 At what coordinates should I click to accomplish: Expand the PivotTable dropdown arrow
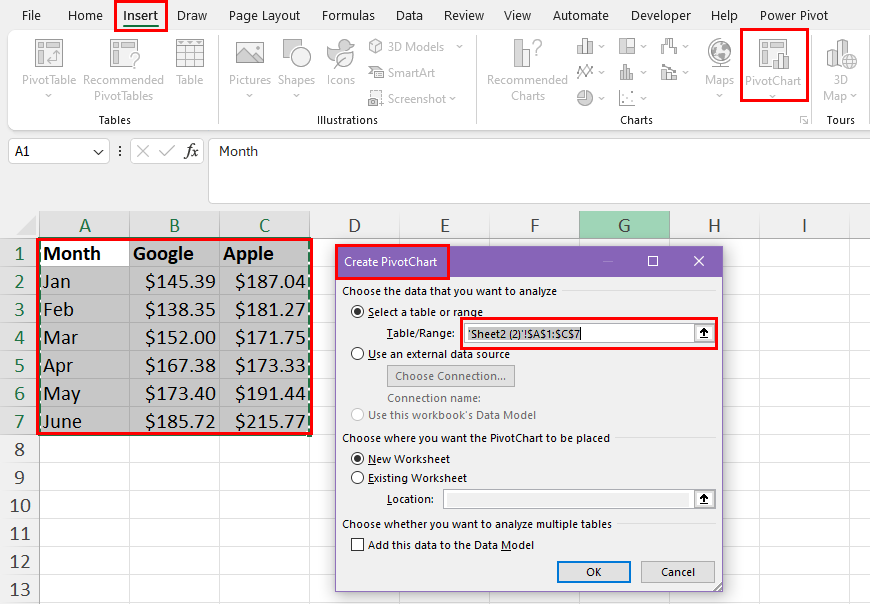pos(49,95)
